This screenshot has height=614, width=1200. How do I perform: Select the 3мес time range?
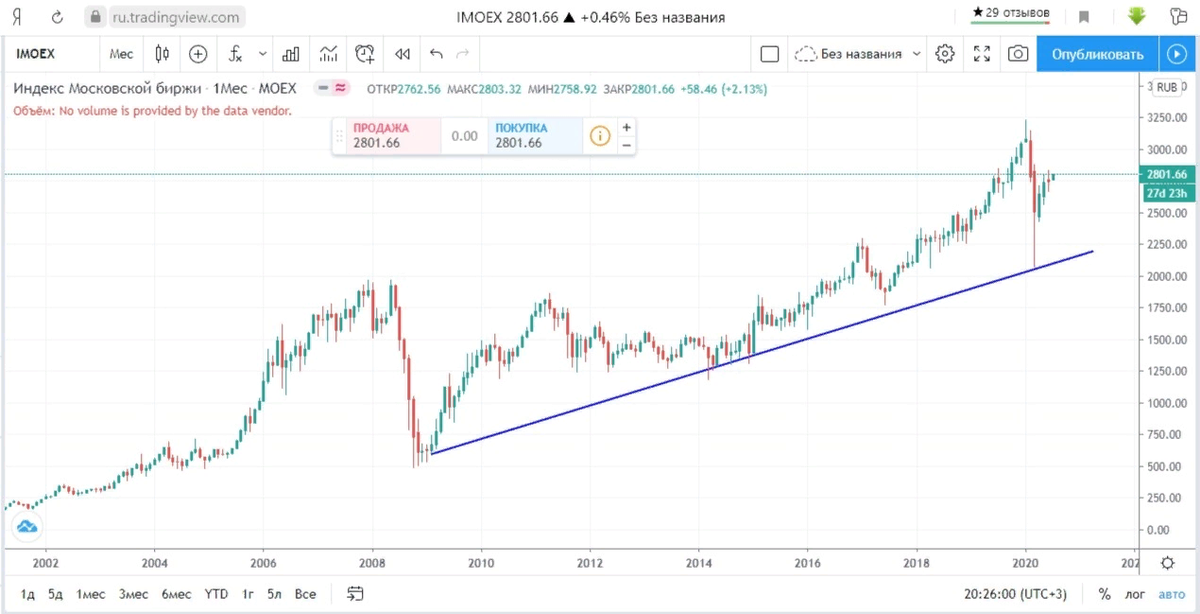click(133, 594)
